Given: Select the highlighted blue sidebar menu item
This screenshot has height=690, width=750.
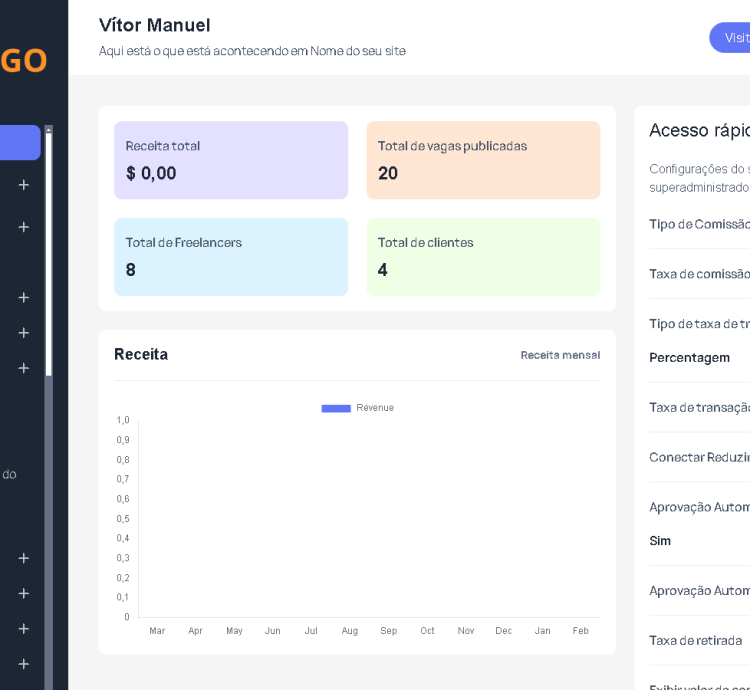Looking at the screenshot, I should 20,143.
